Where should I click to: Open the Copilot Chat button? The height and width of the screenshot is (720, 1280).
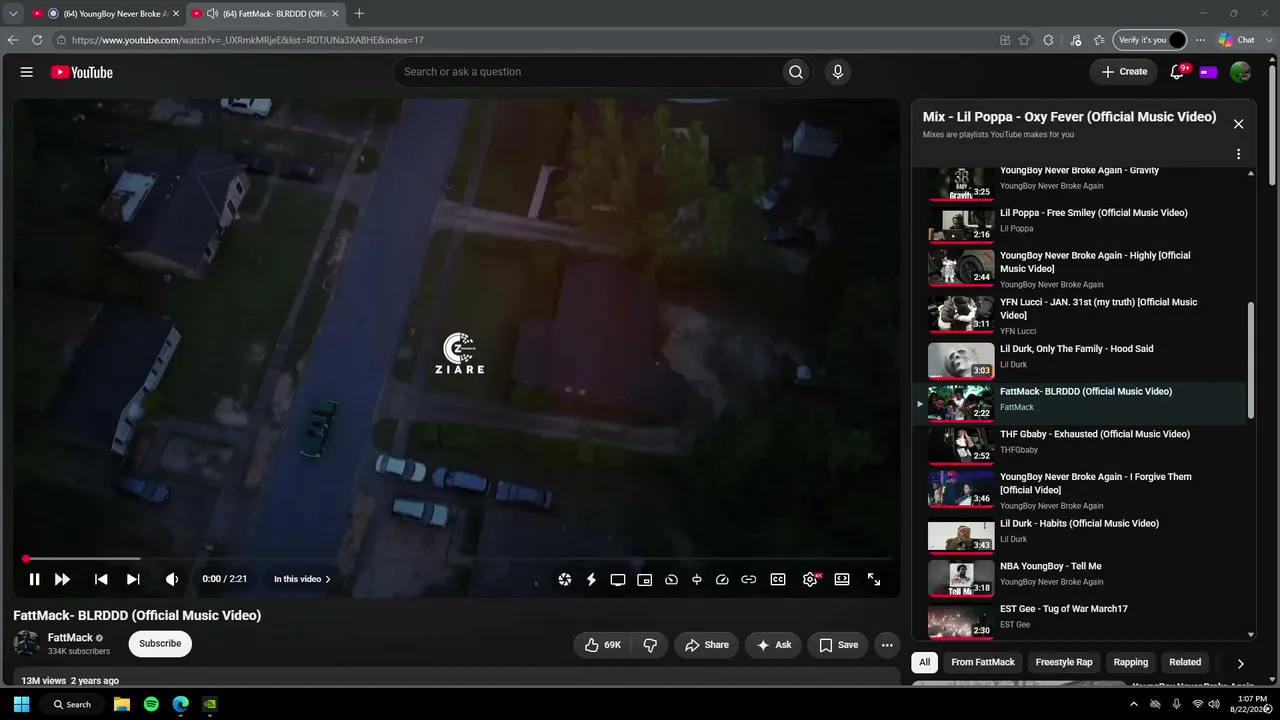1237,40
